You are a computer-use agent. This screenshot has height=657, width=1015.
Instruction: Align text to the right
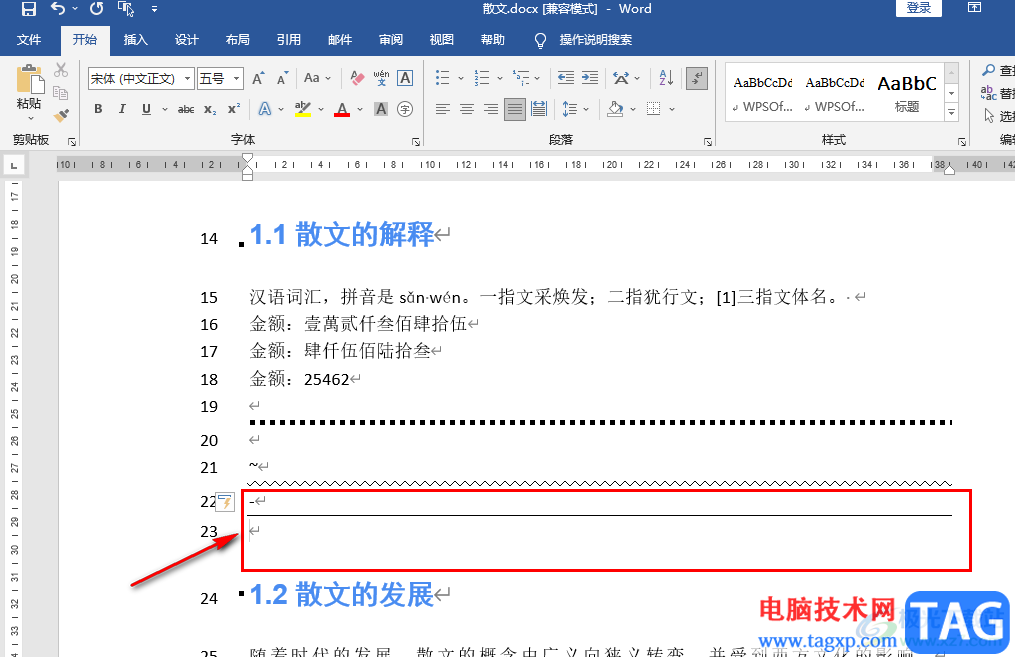[x=491, y=109]
